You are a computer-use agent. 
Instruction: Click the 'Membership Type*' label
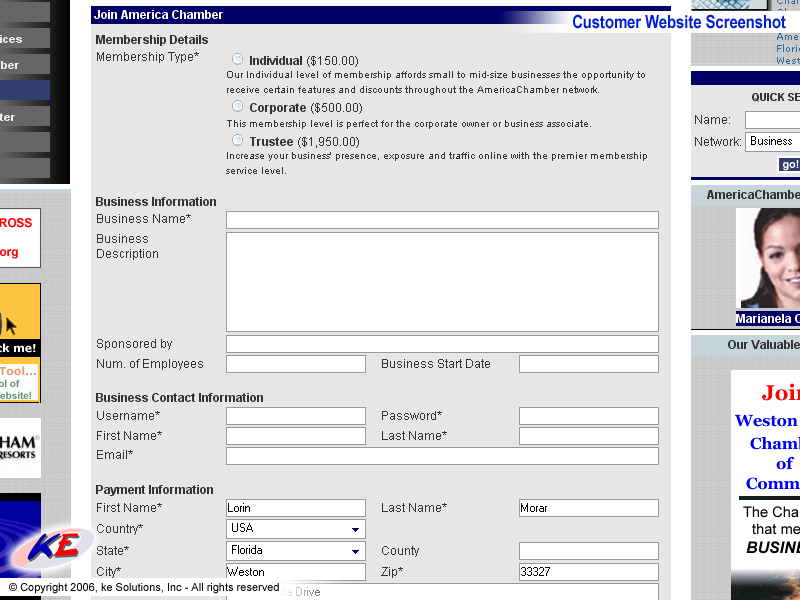147,57
